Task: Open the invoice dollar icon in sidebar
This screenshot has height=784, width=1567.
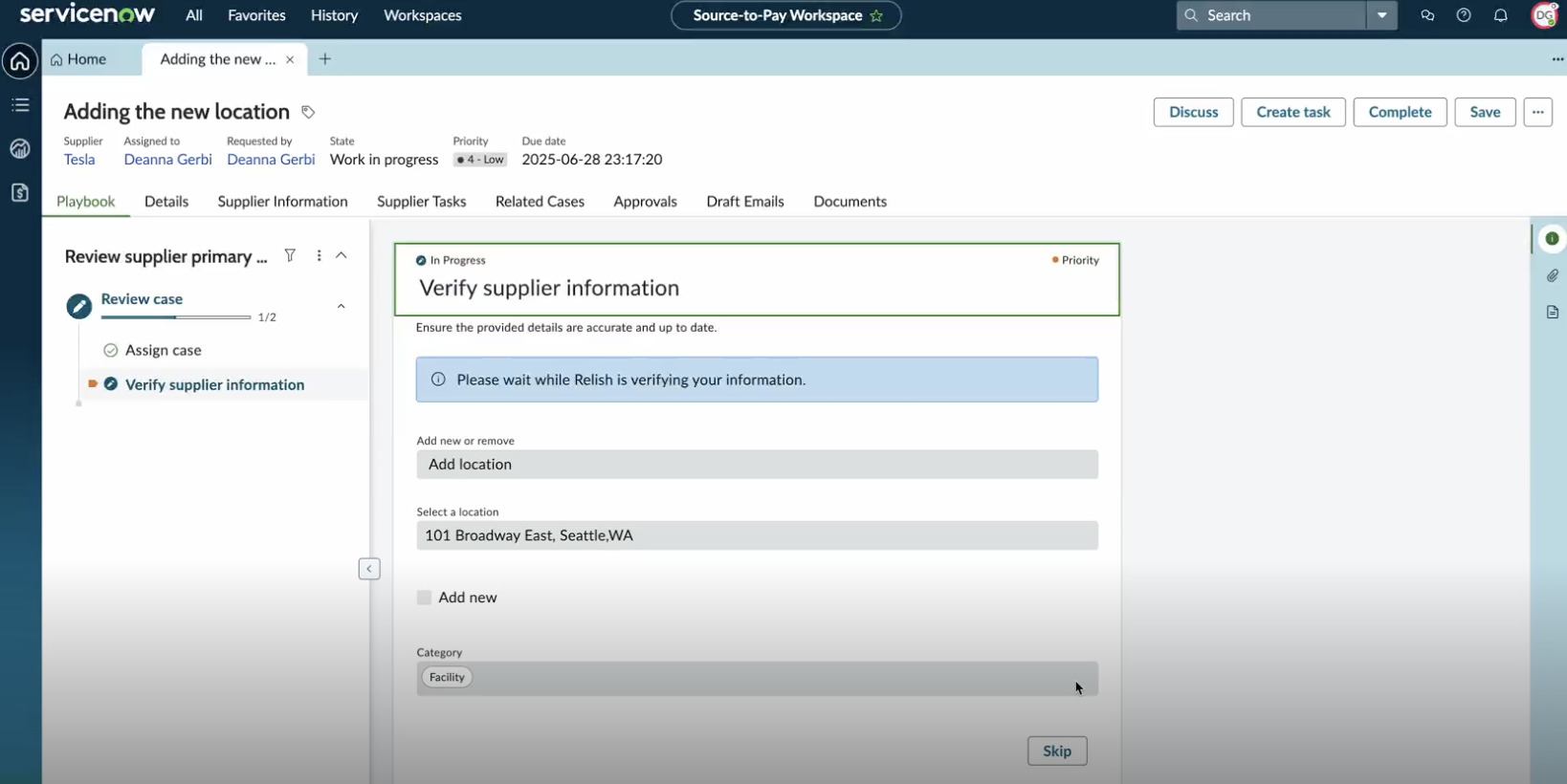Action: point(20,193)
